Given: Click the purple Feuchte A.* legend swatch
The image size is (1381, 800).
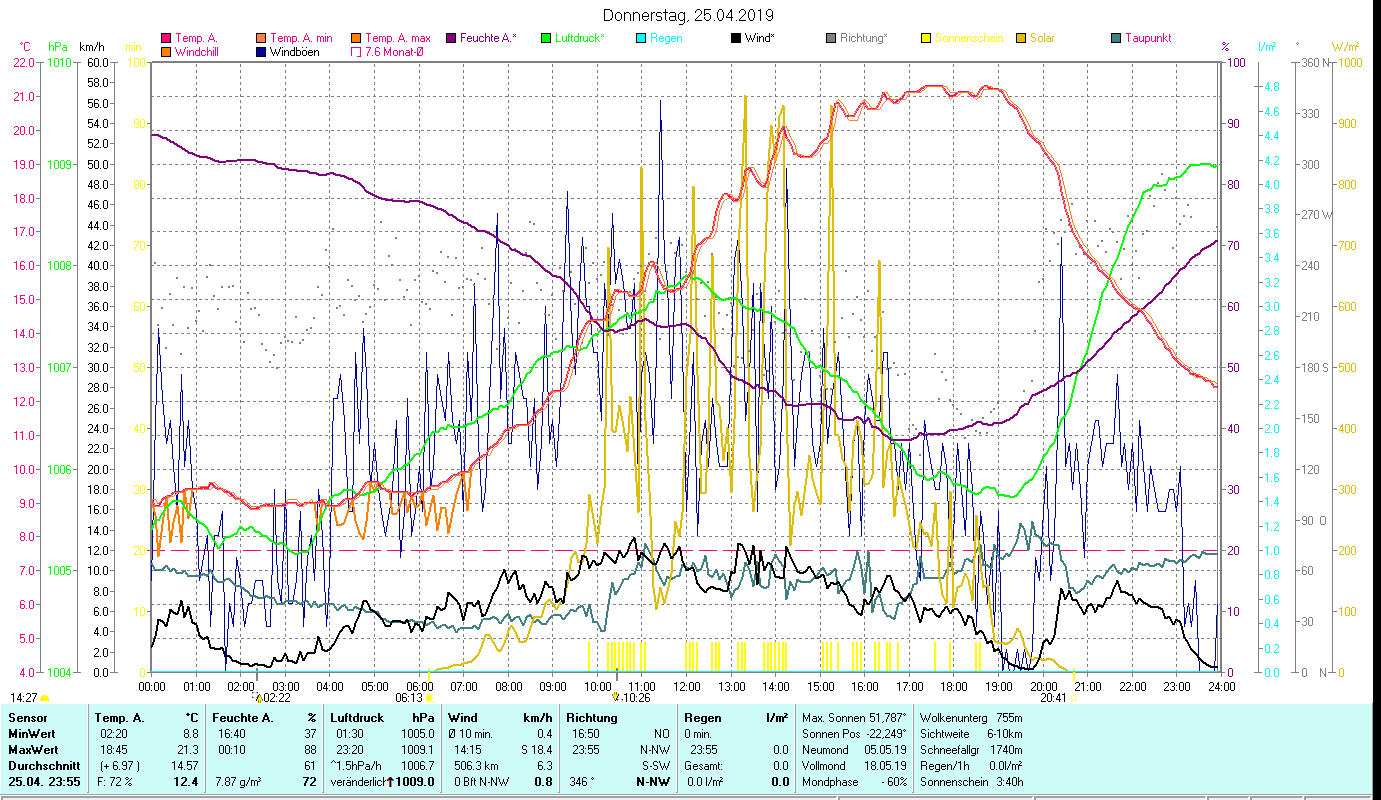Looking at the screenshot, I should click(x=451, y=38).
